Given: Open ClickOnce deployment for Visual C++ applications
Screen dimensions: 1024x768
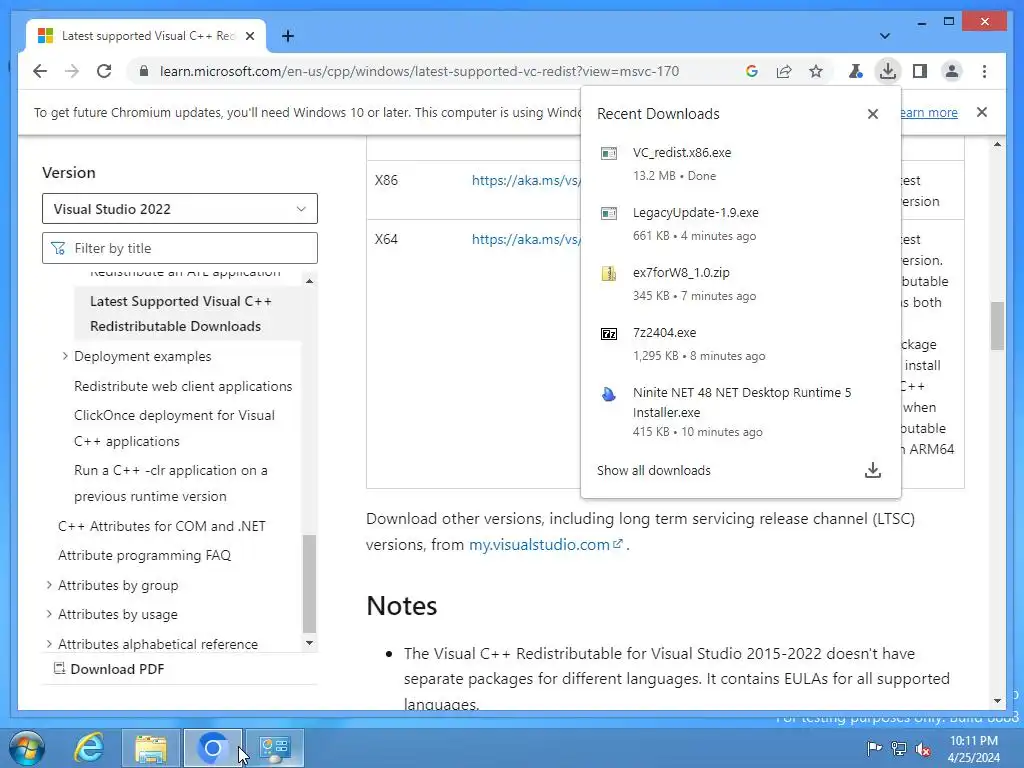Looking at the screenshot, I should click(x=174, y=428).
